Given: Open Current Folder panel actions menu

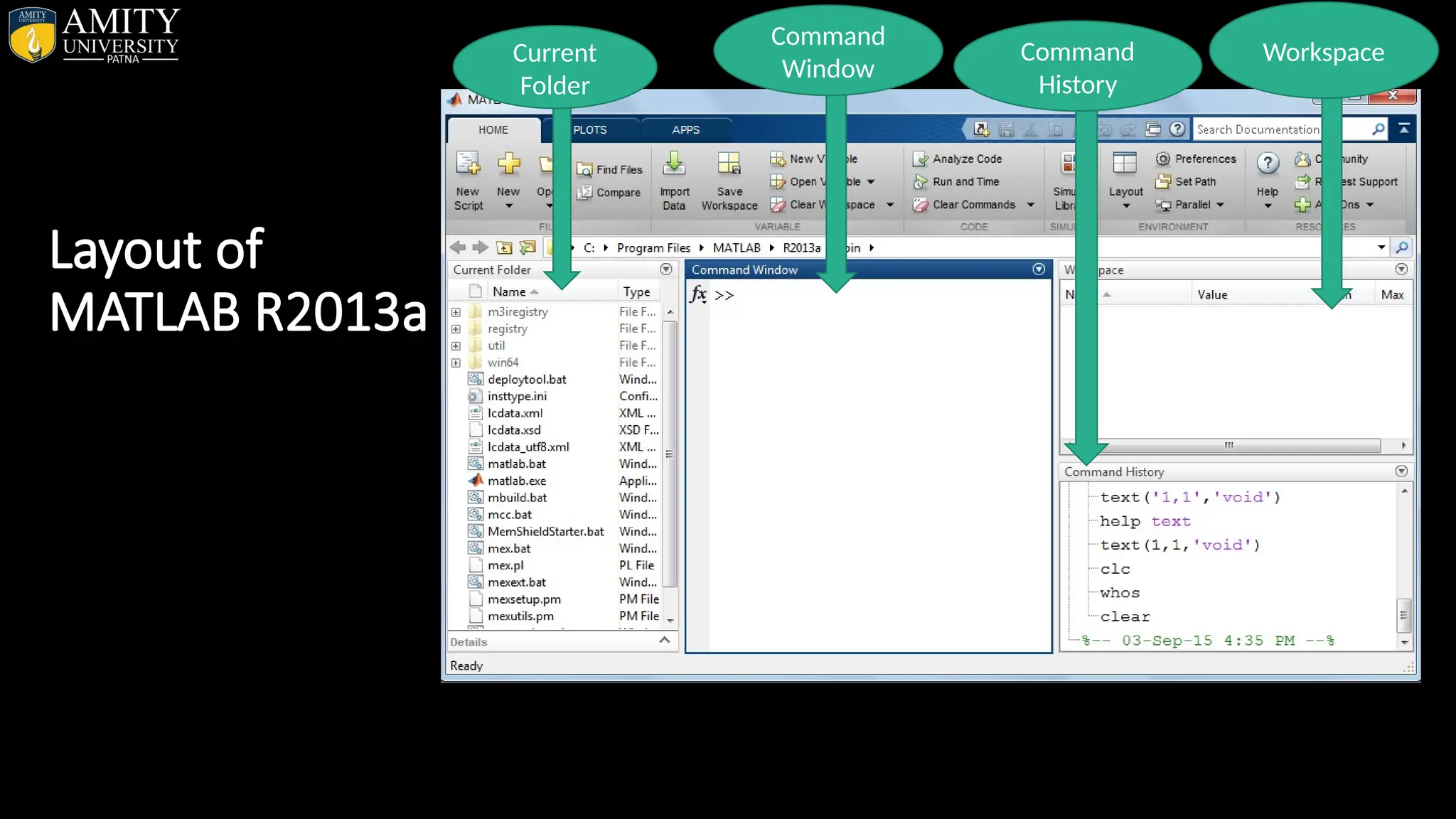Looking at the screenshot, I should pyautogui.click(x=666, y=269).
